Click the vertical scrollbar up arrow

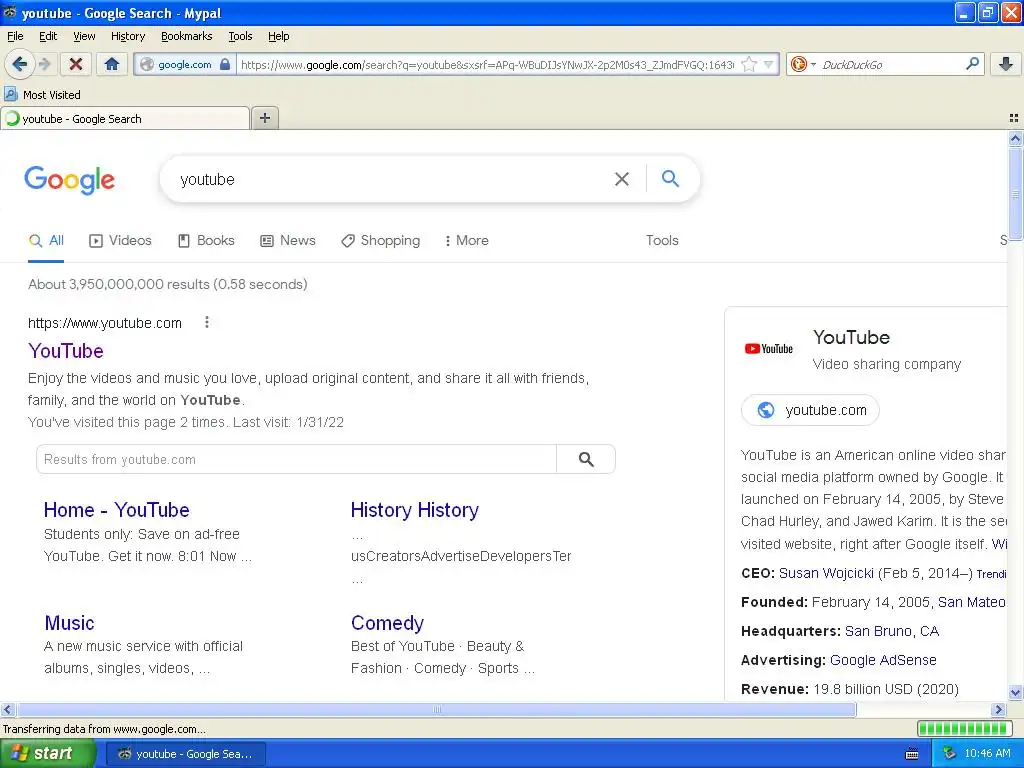pyautogui.click(x=1015, y=138)
